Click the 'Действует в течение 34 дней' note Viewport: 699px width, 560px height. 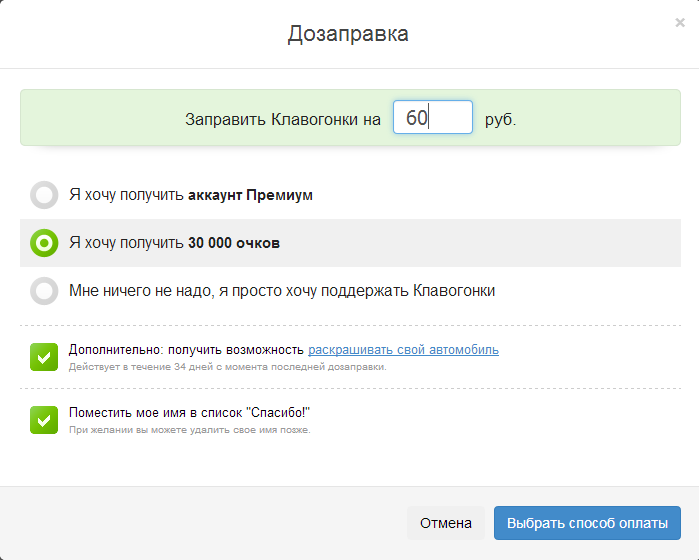tap(227, 367)
